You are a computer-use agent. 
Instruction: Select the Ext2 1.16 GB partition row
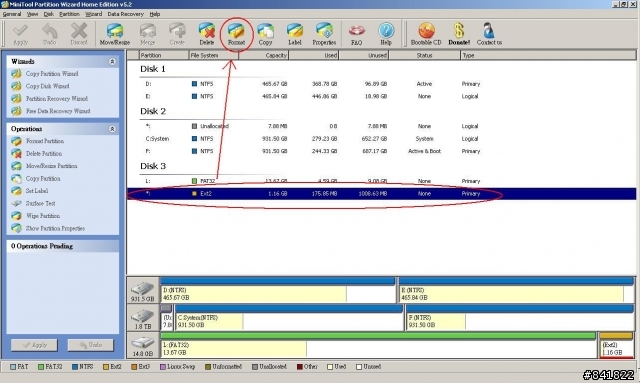coord(382,194)
